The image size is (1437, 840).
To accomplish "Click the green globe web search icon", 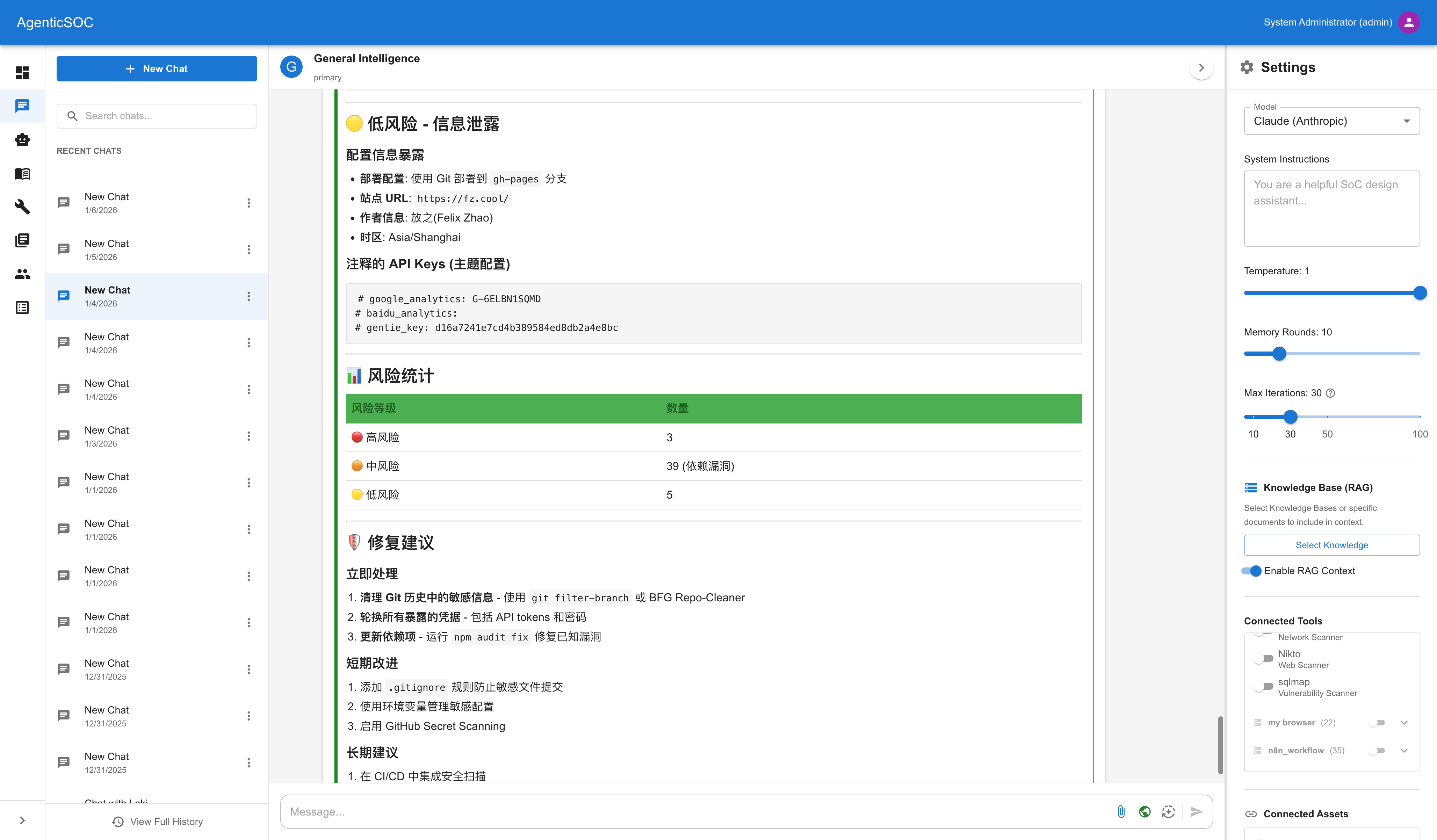I will 1144,811.
